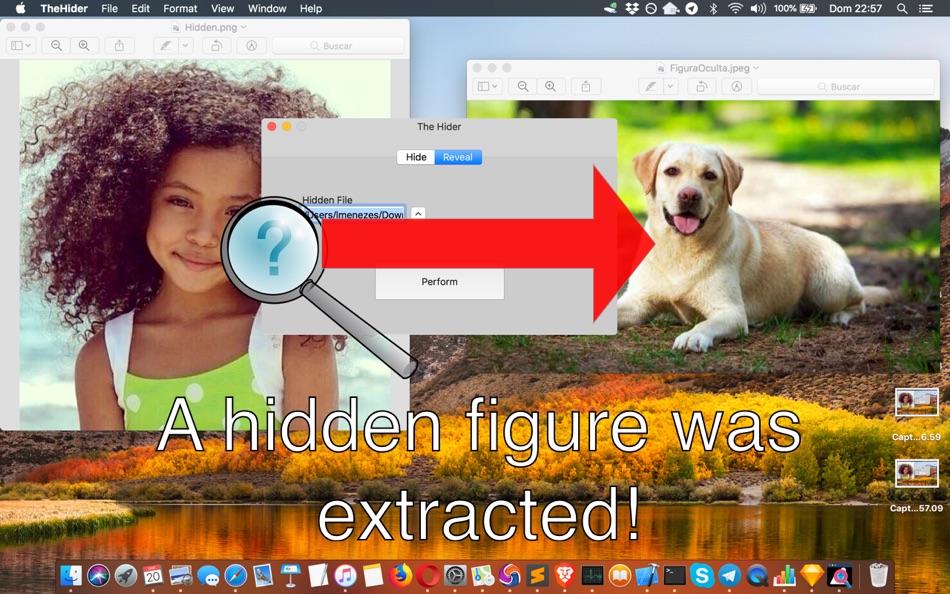
Task: Select the Capt...6.59 desktop screenshot thumbnail
Action: [x=916, y=403]
